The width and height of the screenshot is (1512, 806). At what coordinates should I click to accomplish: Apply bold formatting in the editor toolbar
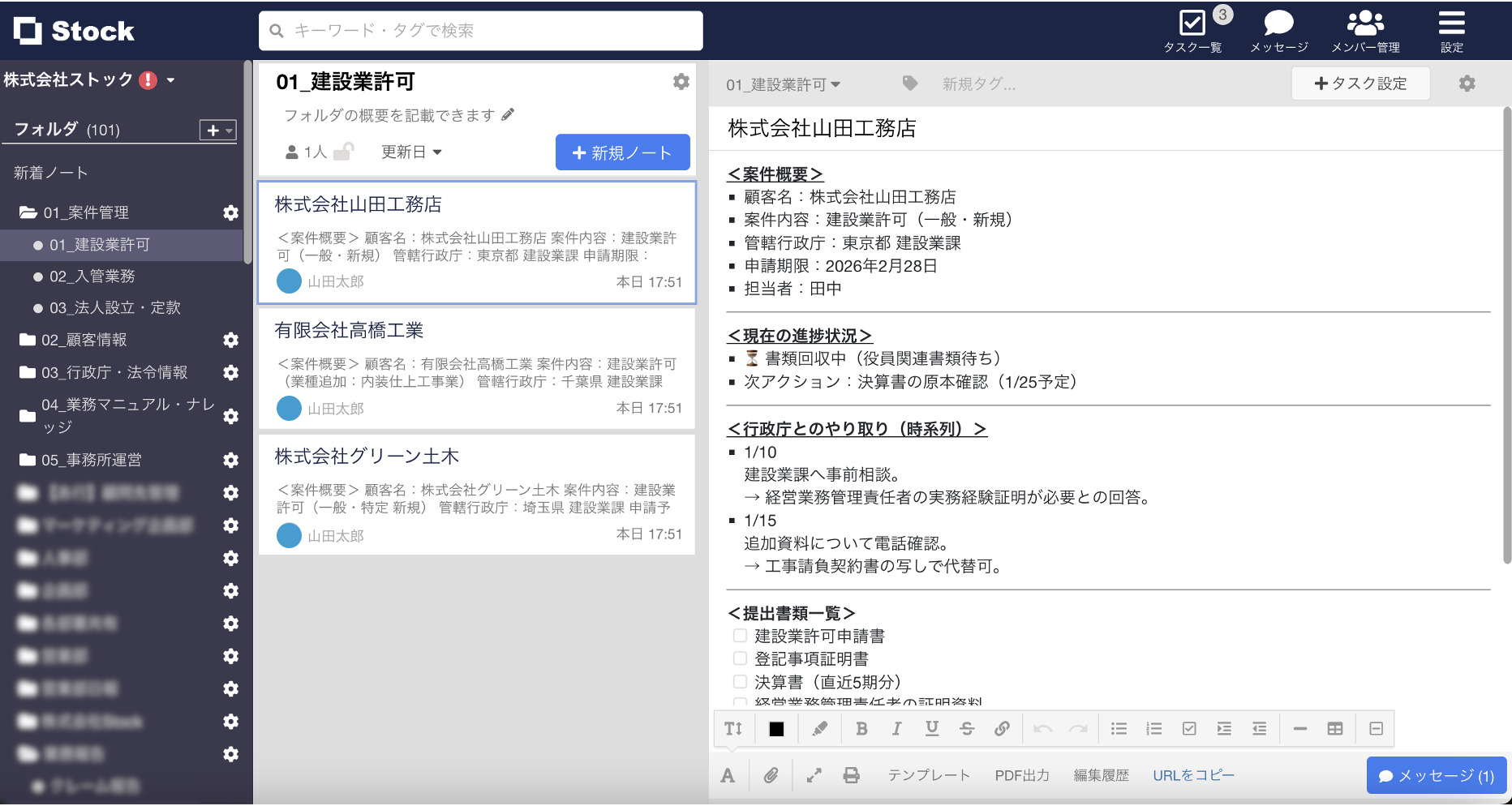(x=861, y=728)
